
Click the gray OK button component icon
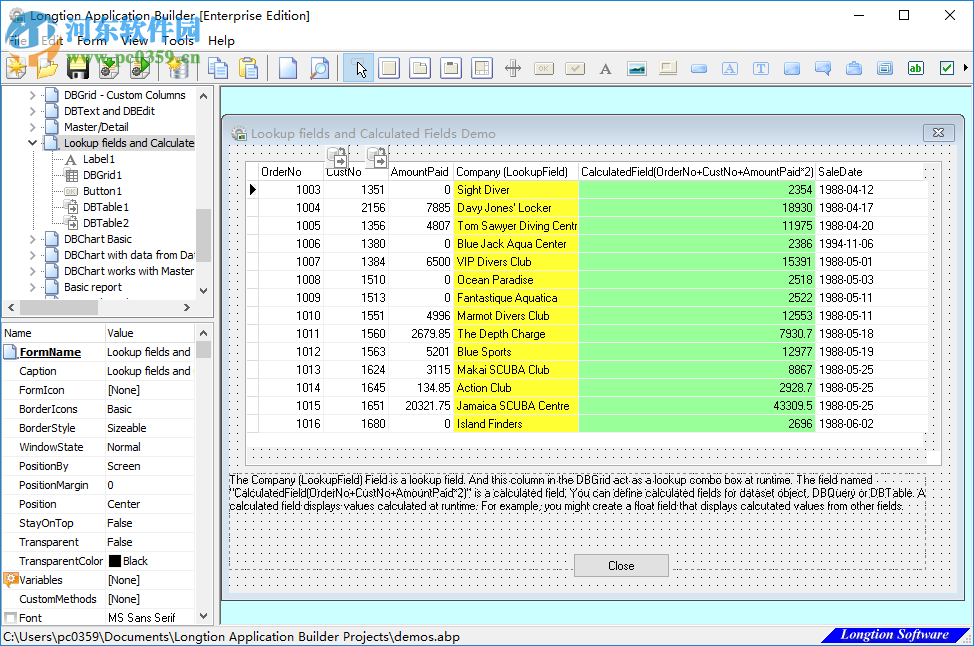(x=542, y=68)
